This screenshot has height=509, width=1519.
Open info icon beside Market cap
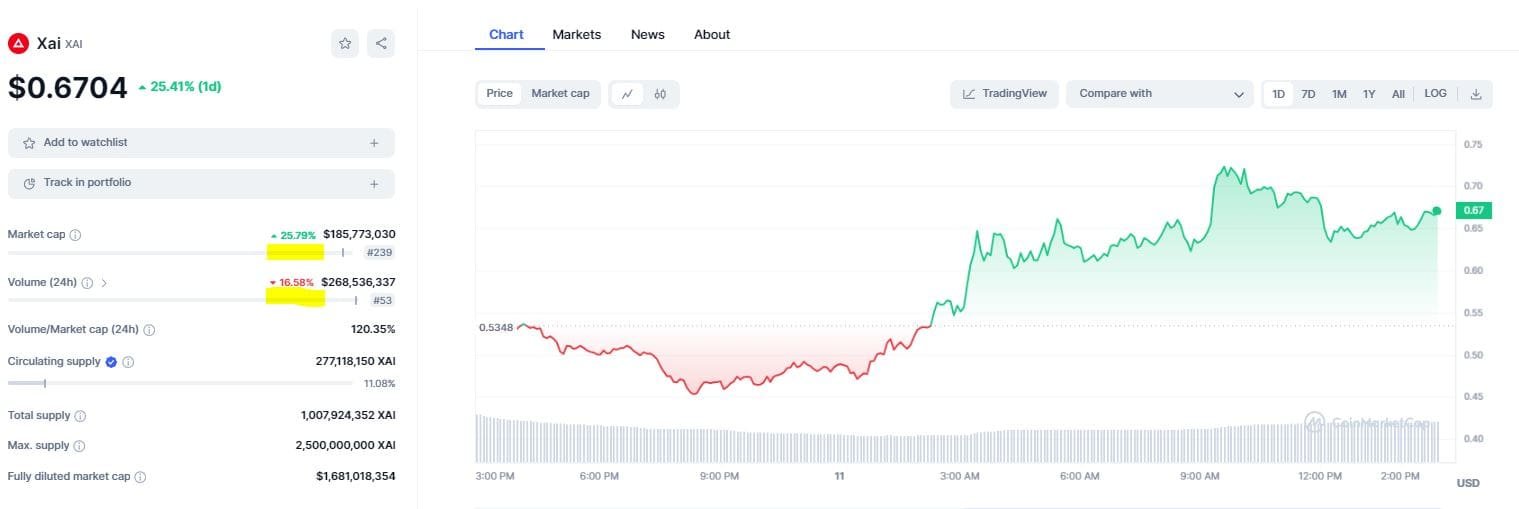coord(76,235)
